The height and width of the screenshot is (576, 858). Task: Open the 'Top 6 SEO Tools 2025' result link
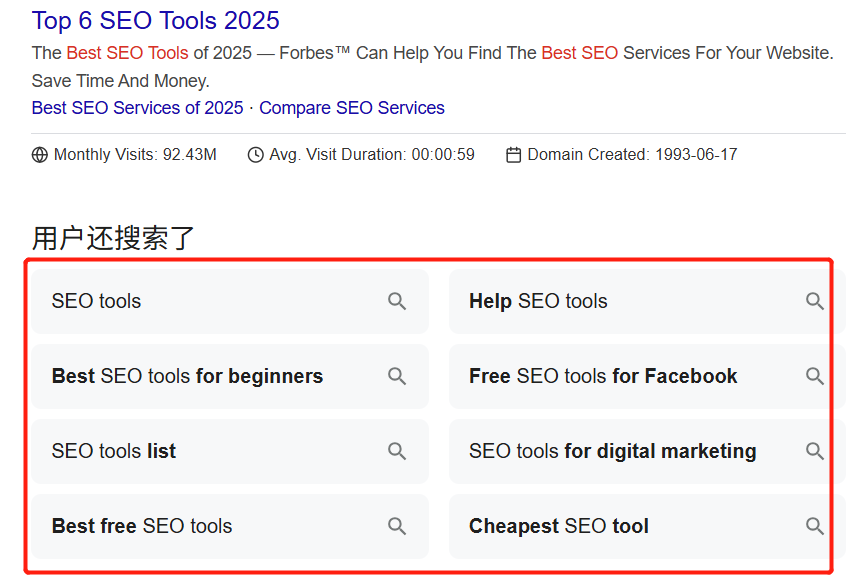coord(155,20)
